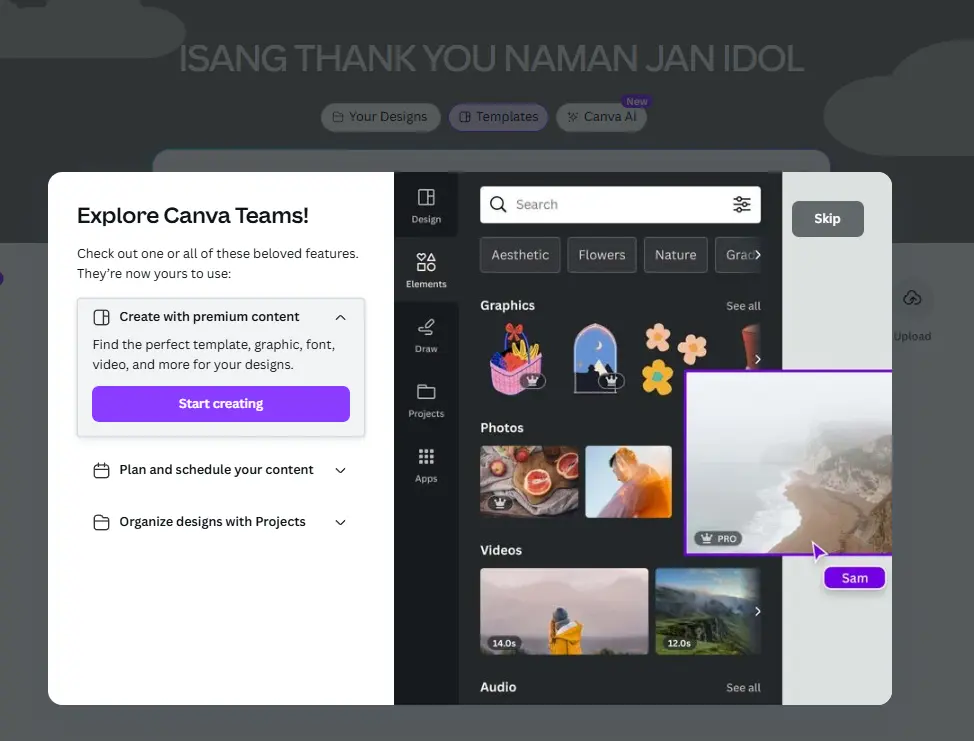Click the PRO crown badge on large photo
This screenshot has width=974, height=741.
719,539
